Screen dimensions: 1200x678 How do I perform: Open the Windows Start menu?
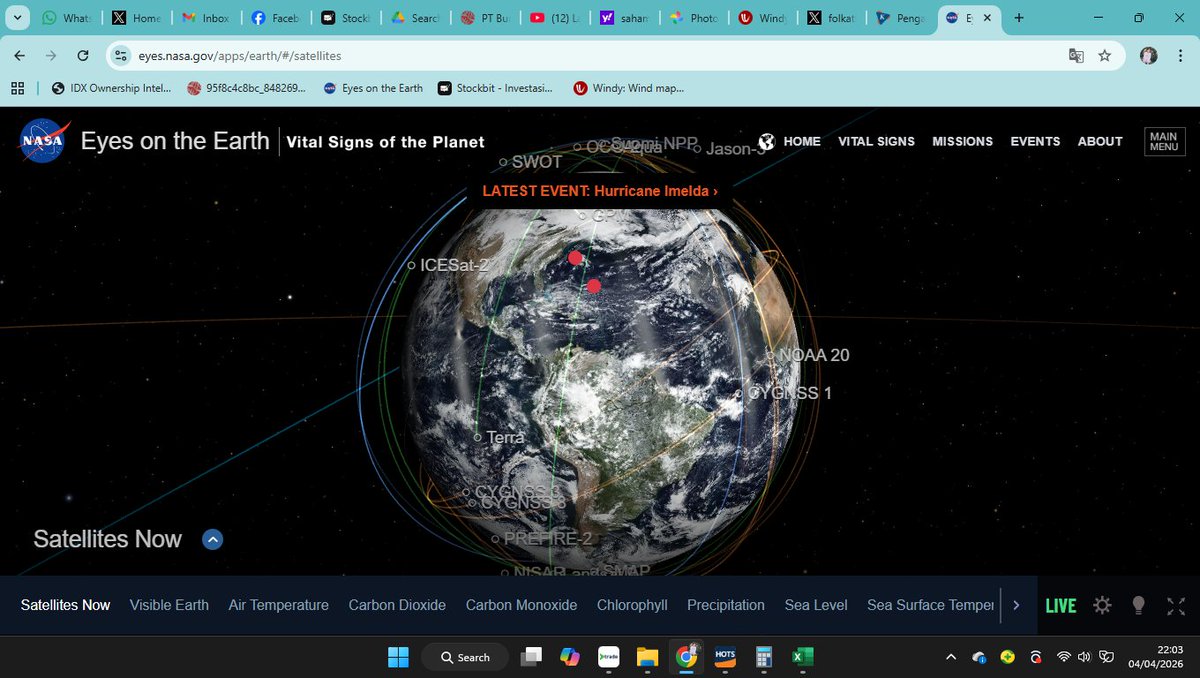coord(398,657)
